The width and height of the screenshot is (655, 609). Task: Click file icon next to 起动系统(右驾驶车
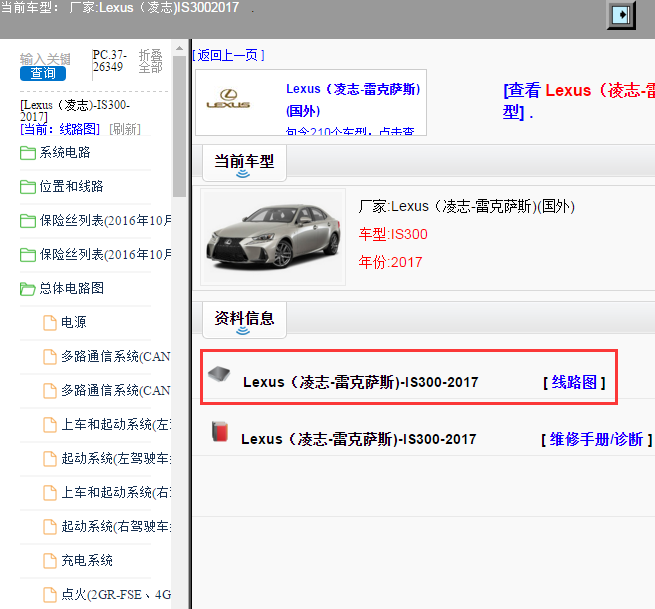tap(50, 527)
